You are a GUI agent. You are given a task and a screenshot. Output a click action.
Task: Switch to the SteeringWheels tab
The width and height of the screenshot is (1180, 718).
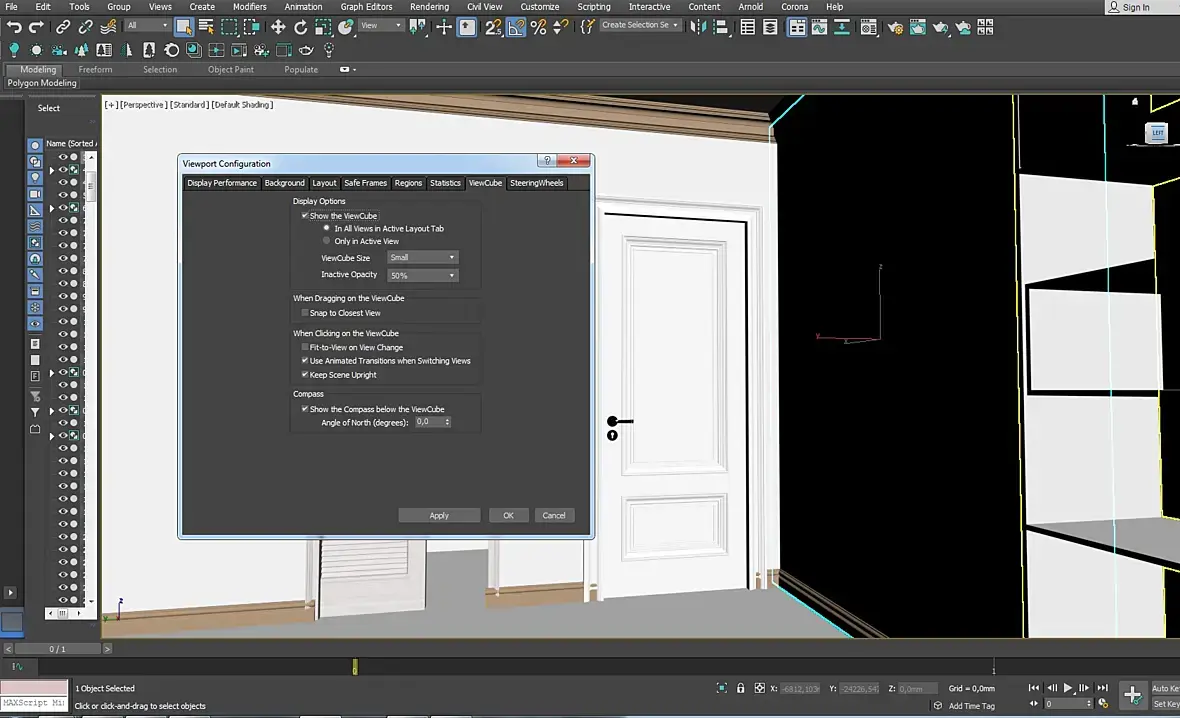[536, 183]
